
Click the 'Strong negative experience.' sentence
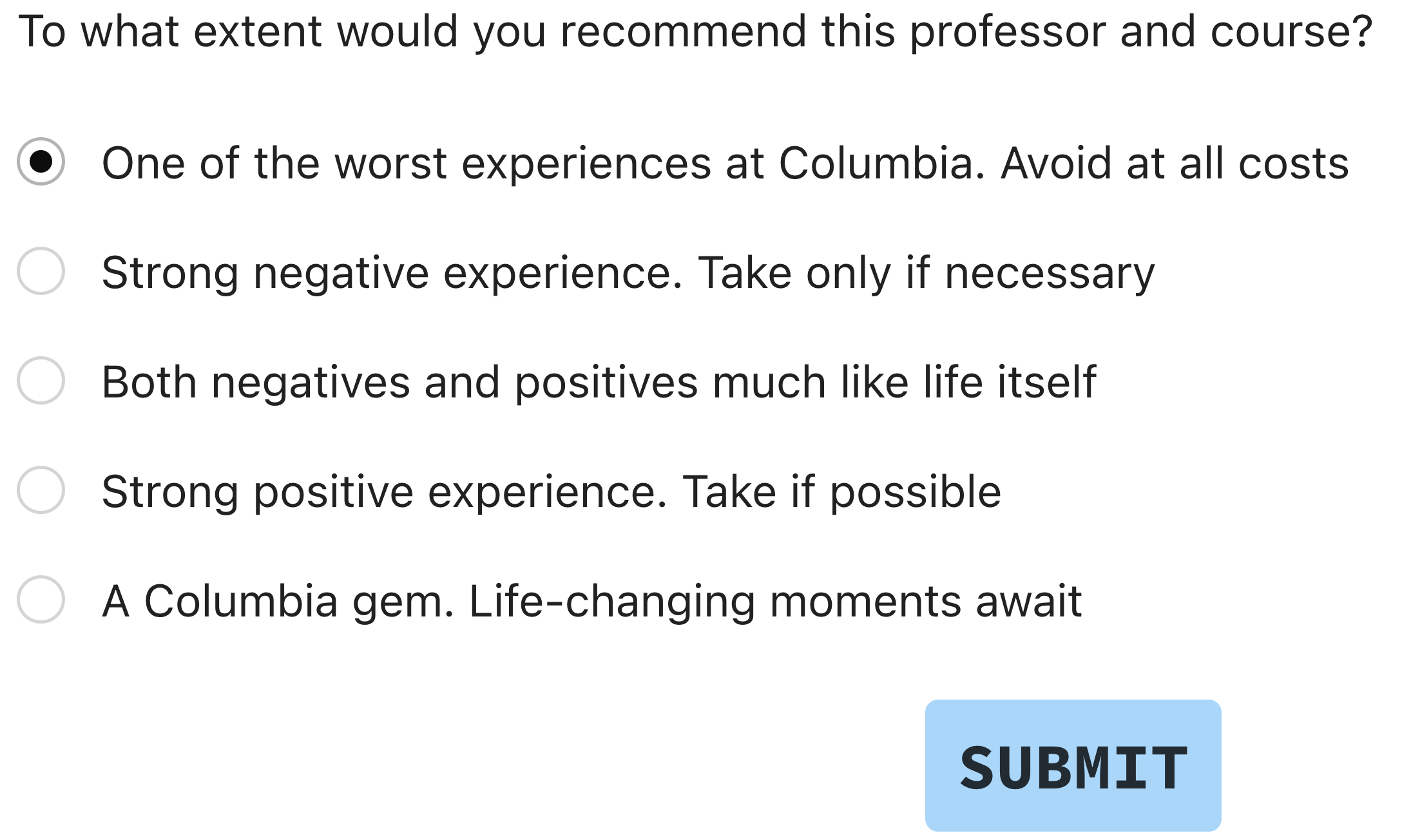click(392, 274)
